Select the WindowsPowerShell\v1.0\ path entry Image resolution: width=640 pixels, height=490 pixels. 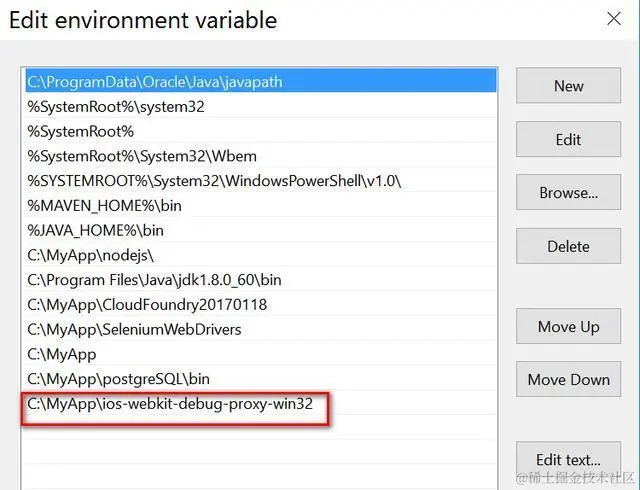tap(261, 180)
